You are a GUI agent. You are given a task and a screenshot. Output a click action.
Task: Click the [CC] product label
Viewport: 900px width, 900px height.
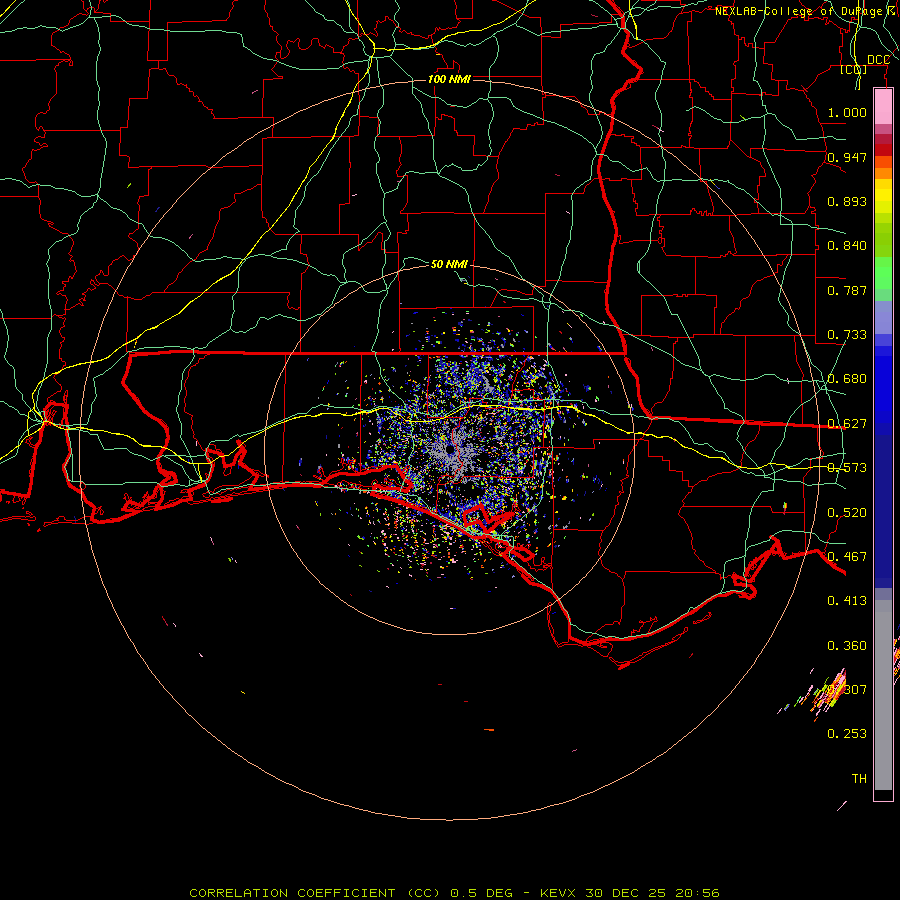tap(854, 70)
